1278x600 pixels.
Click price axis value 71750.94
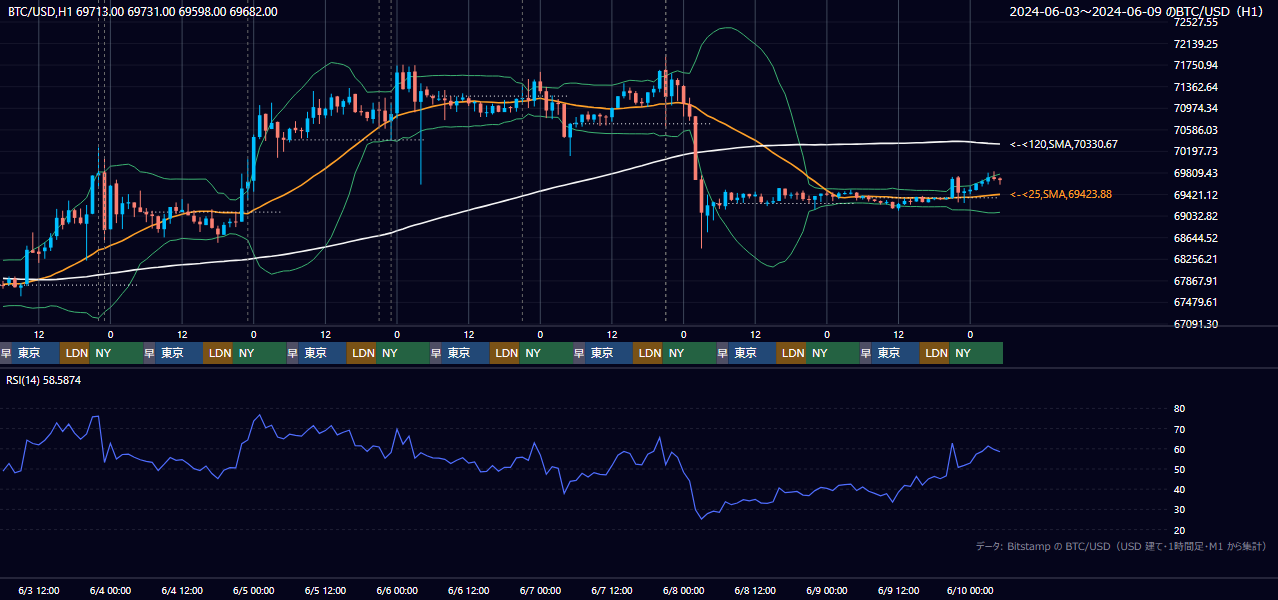[x=1197, y=65]
